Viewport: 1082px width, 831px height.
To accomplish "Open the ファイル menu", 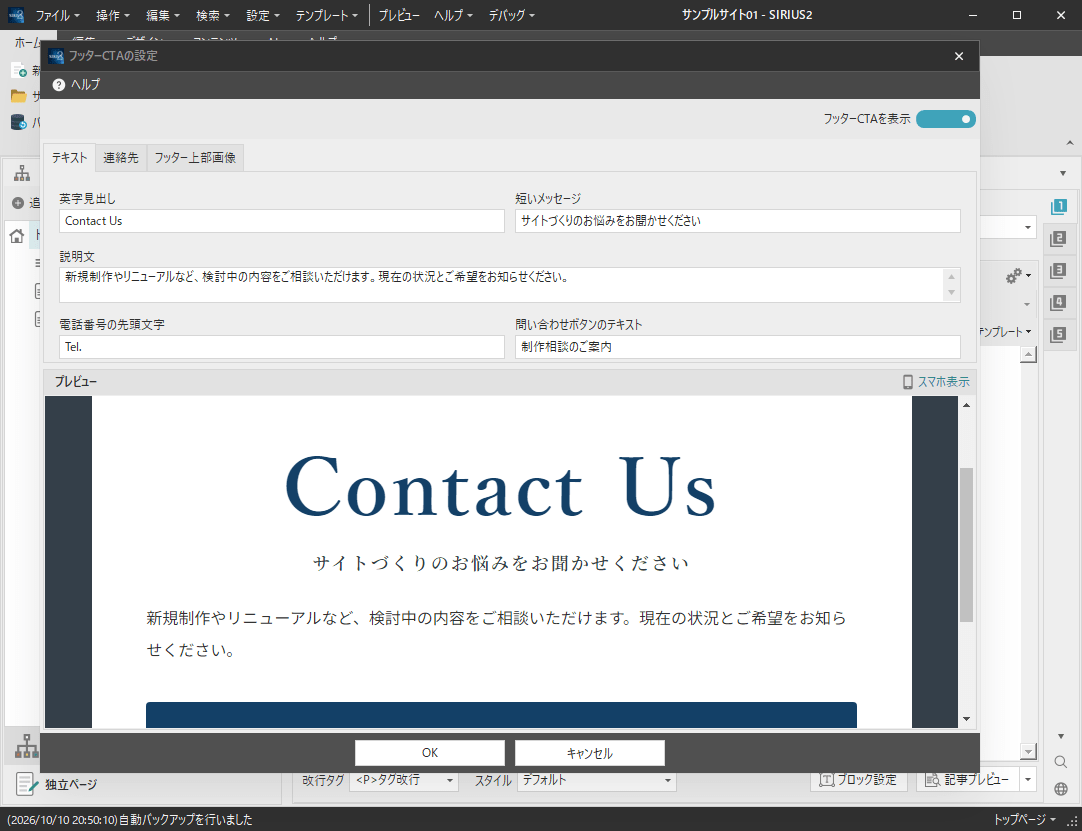I will pos(57,15).
